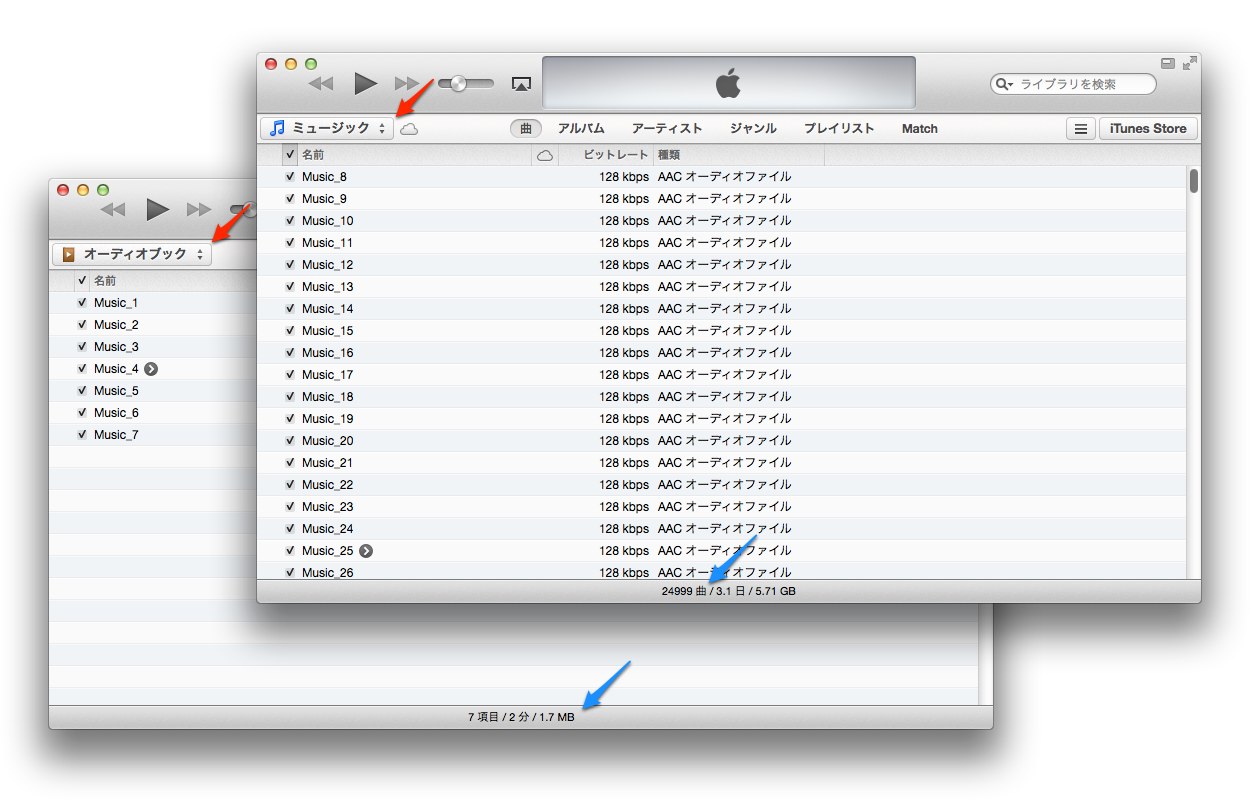Click the cloud column header icon
The image size is (1250, 800).
pyautogui.click(x=545, y=155)
